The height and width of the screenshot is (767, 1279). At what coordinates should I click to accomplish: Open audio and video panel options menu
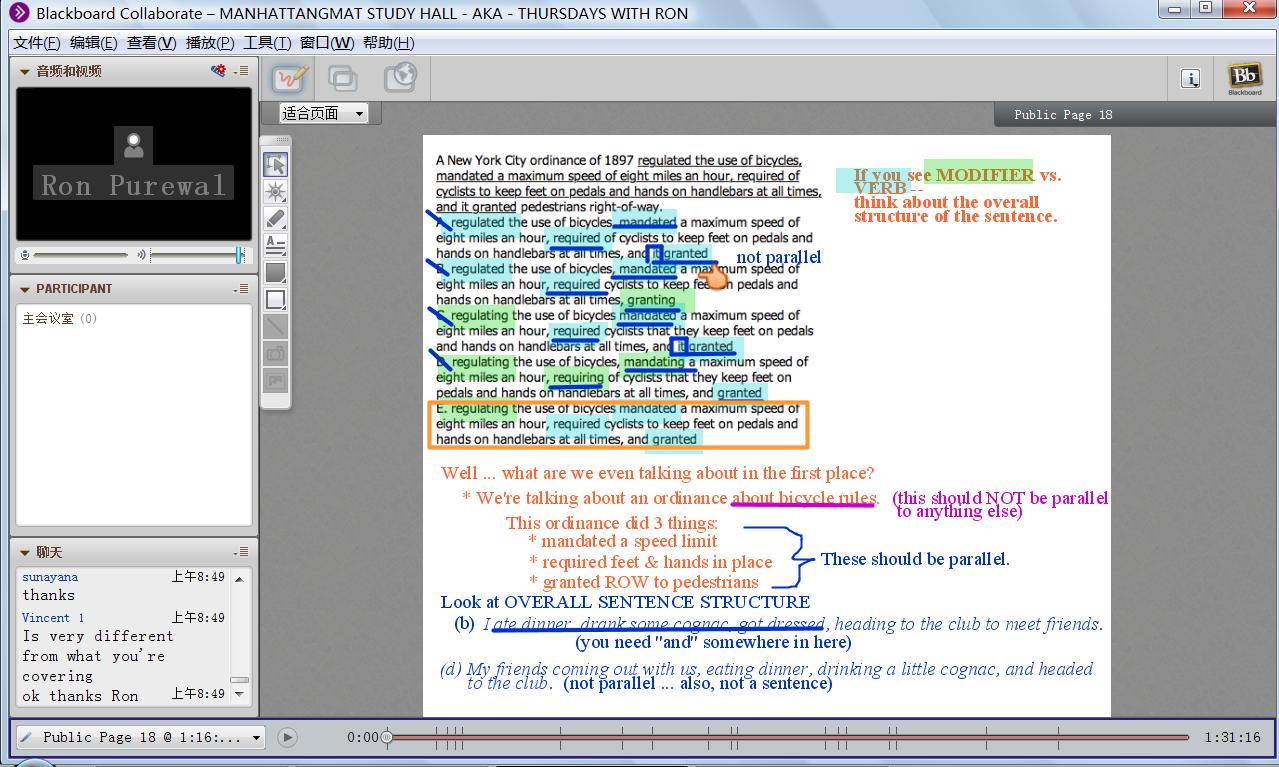click(241, 71)
